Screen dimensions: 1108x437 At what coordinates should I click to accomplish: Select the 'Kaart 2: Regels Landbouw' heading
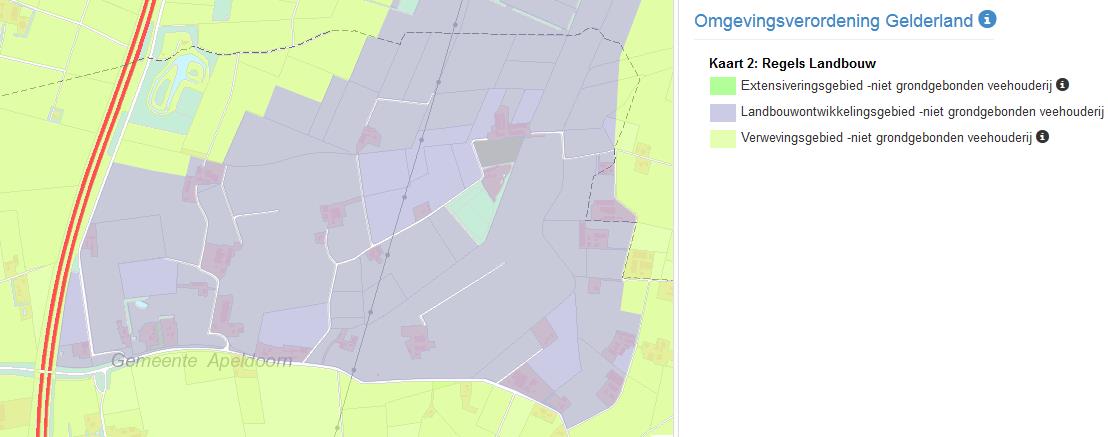792,64
